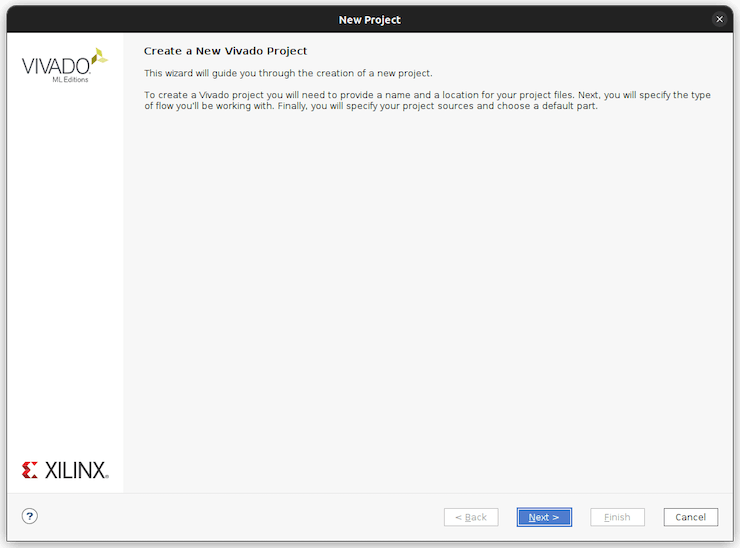Click the Vivado ML Editions logo

[x=65, y=66]
